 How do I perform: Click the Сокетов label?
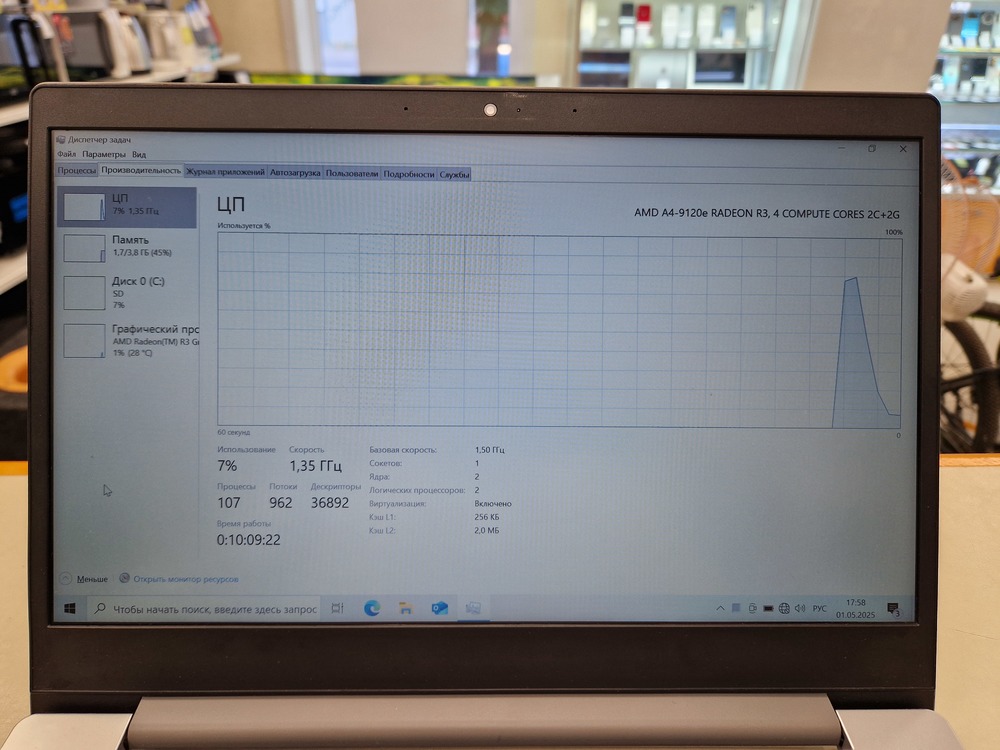click(386, 463)
